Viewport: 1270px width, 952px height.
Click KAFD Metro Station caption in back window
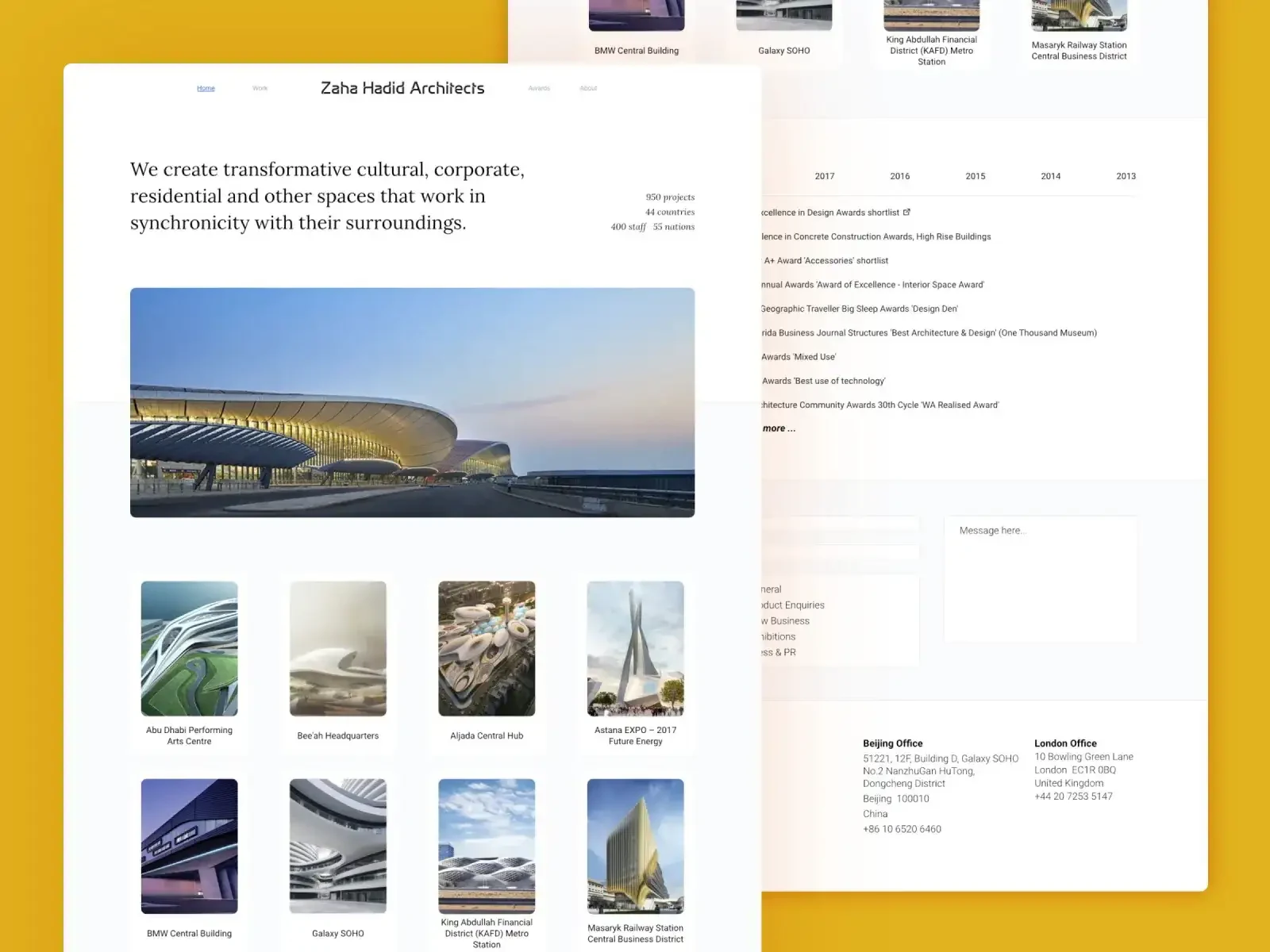point(932,51)
